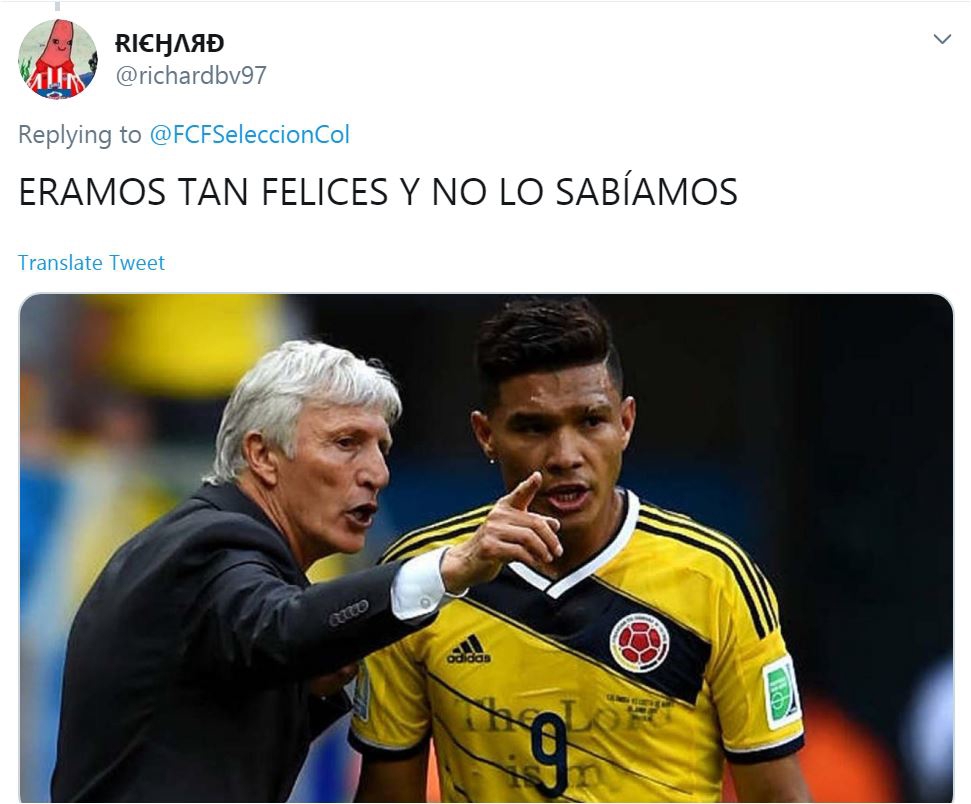Open the @richardbv97 handle
This screenshot has height=804, width=971.
click(x=191, y=76)
